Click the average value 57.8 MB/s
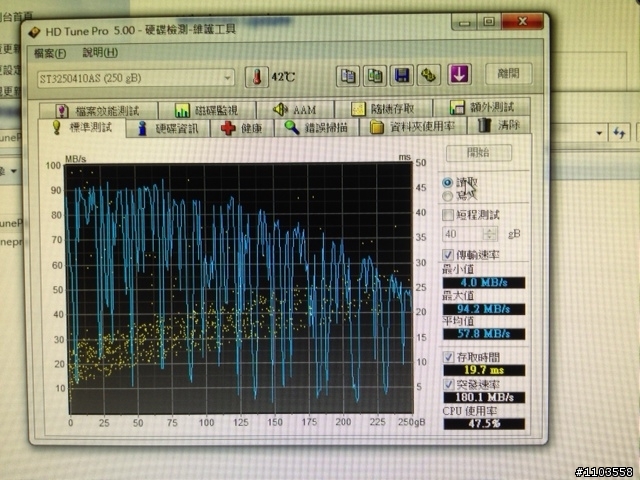This screenshot has width=640, height=480. (x=484, y=334)
